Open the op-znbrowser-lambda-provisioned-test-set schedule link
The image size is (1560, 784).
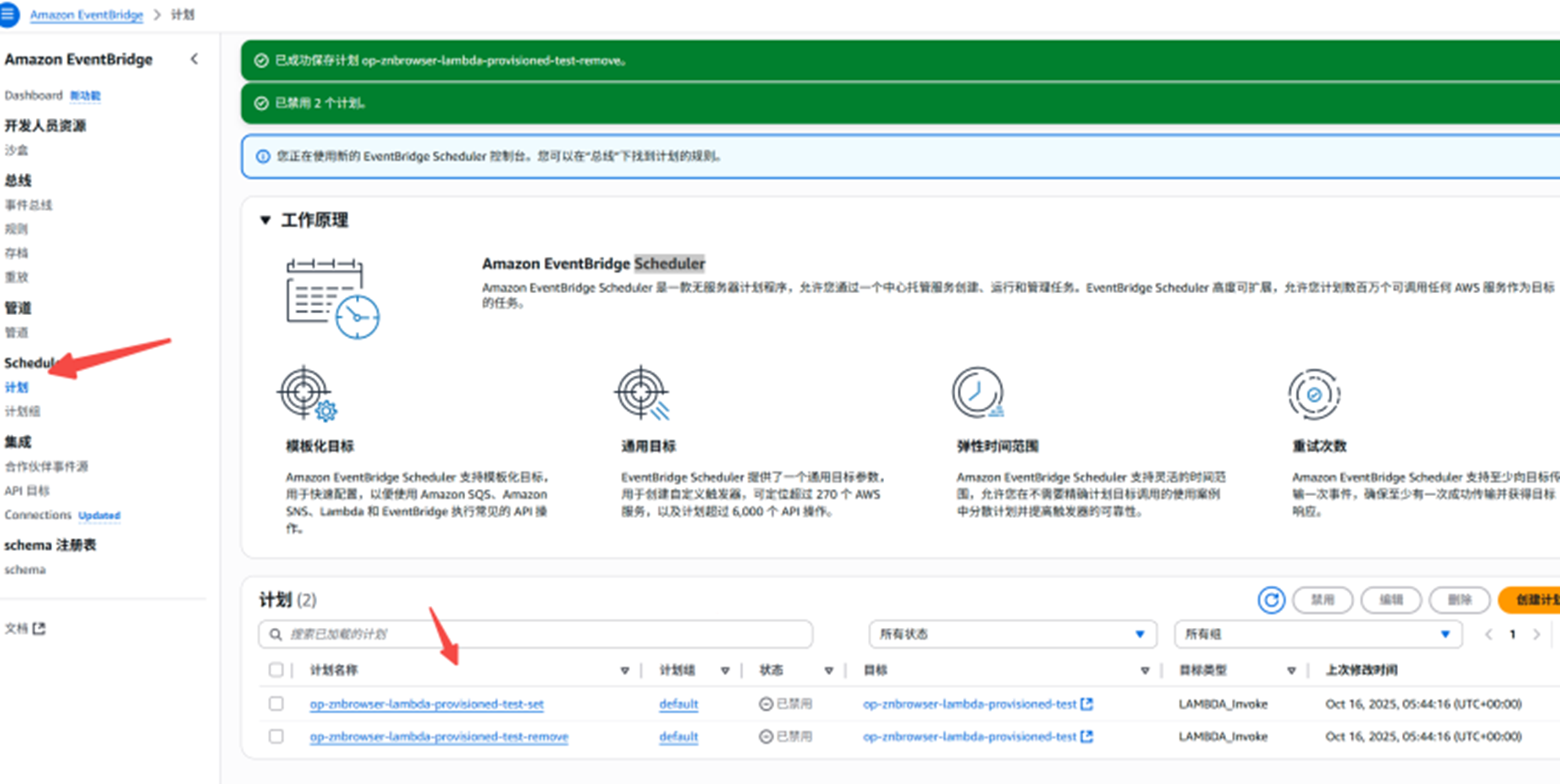(x=426, y=704)
